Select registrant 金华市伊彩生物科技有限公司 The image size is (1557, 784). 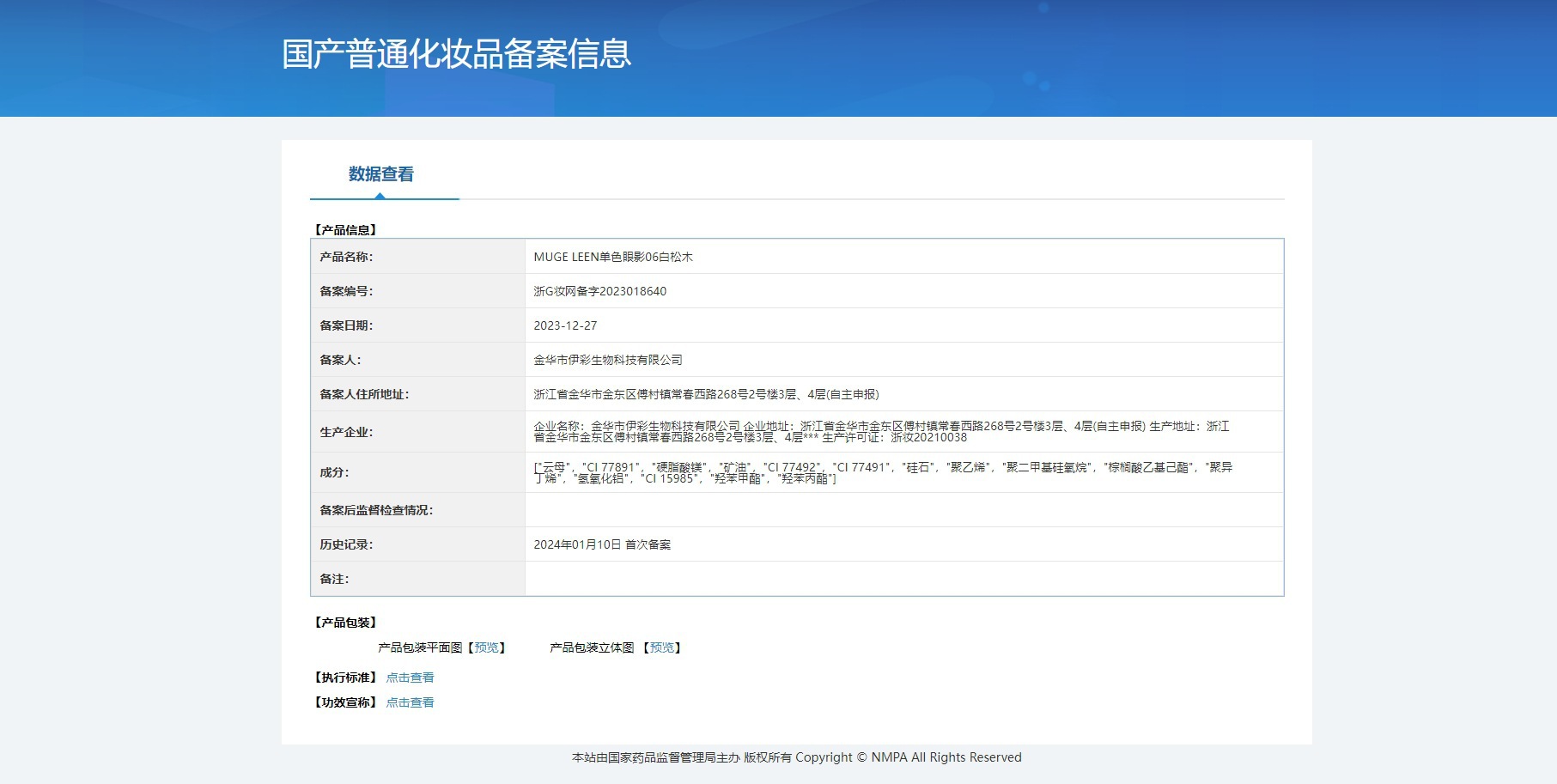608,360
